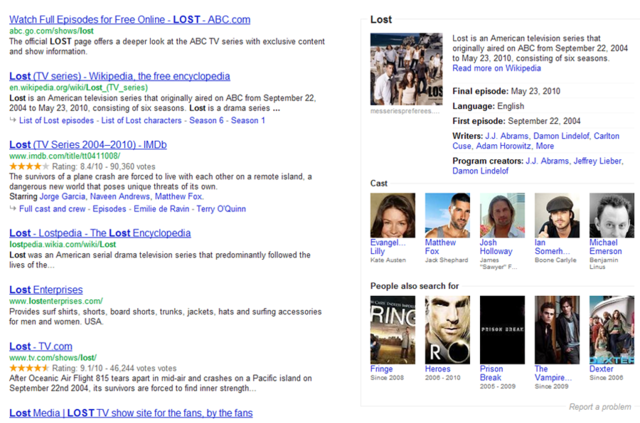
Task: Open Full cast and crew sitelink
Action: 52,209
